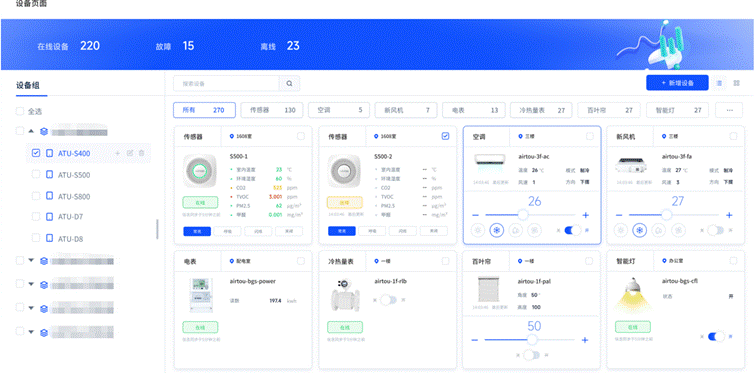Select fan mode on airtou-3f-fa
This screenshot has width=755, height=373.
(x=678, y=231)
